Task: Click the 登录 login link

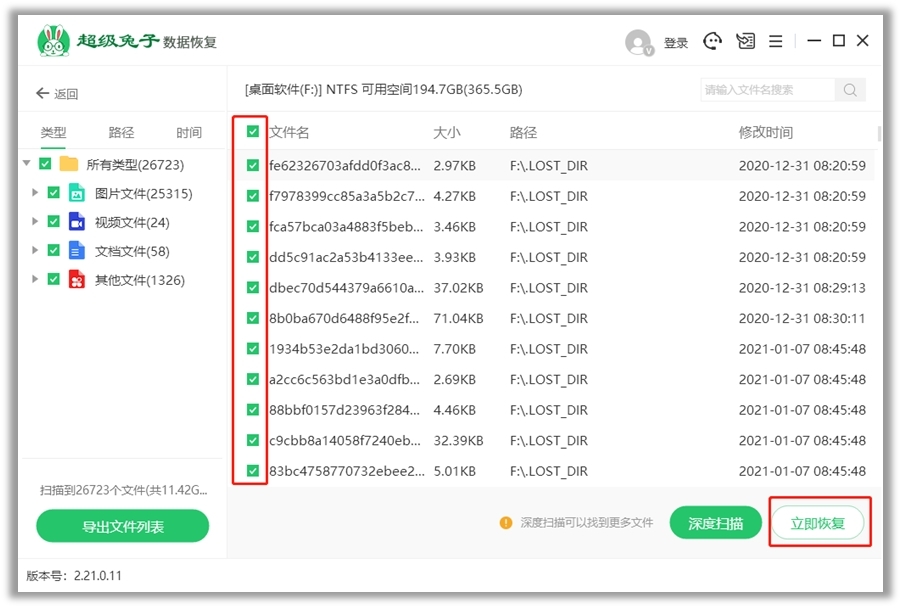Action: tap(676, 43)
